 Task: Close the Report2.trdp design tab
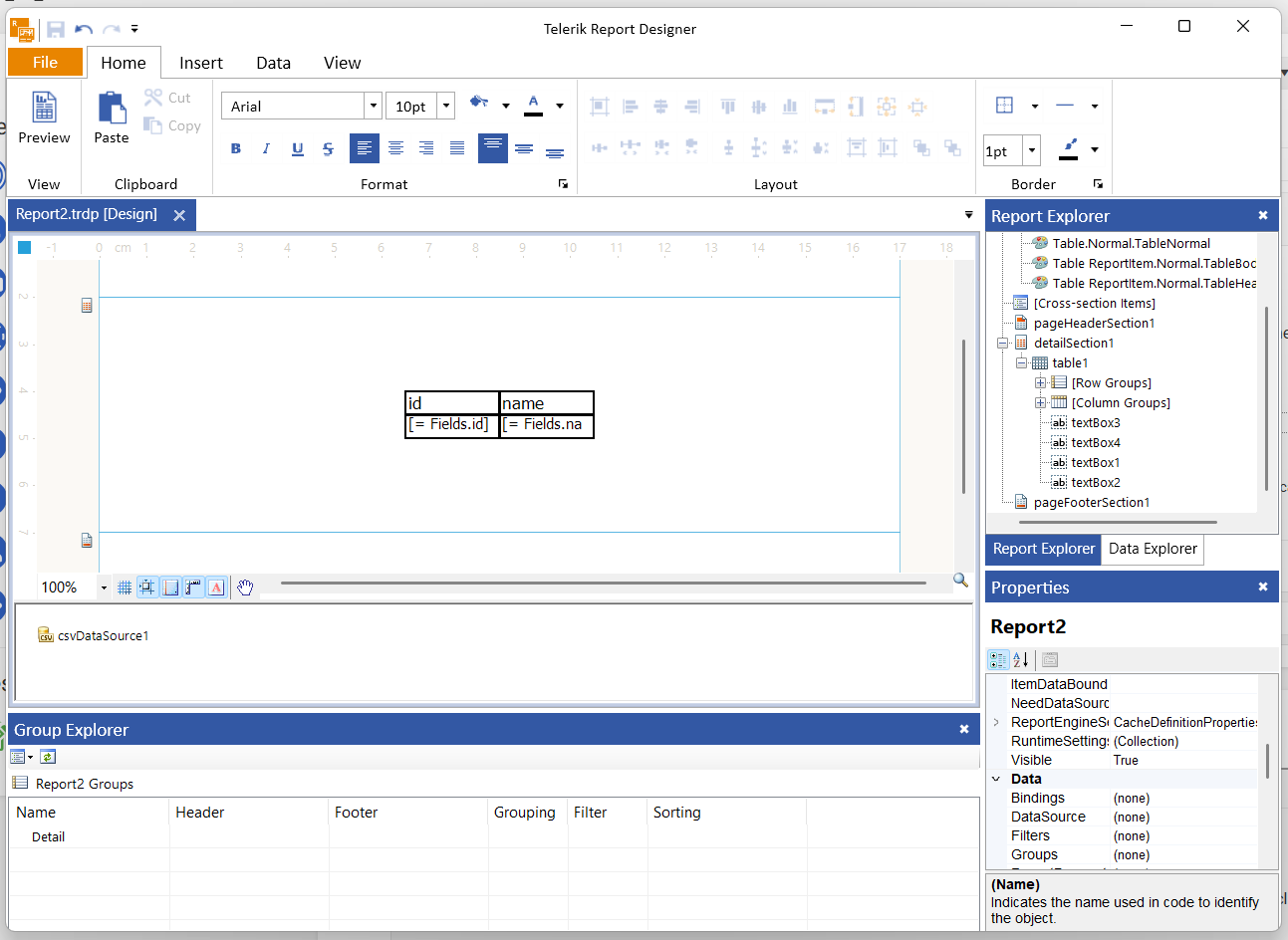pyautogui.click(x=179, y=215)
